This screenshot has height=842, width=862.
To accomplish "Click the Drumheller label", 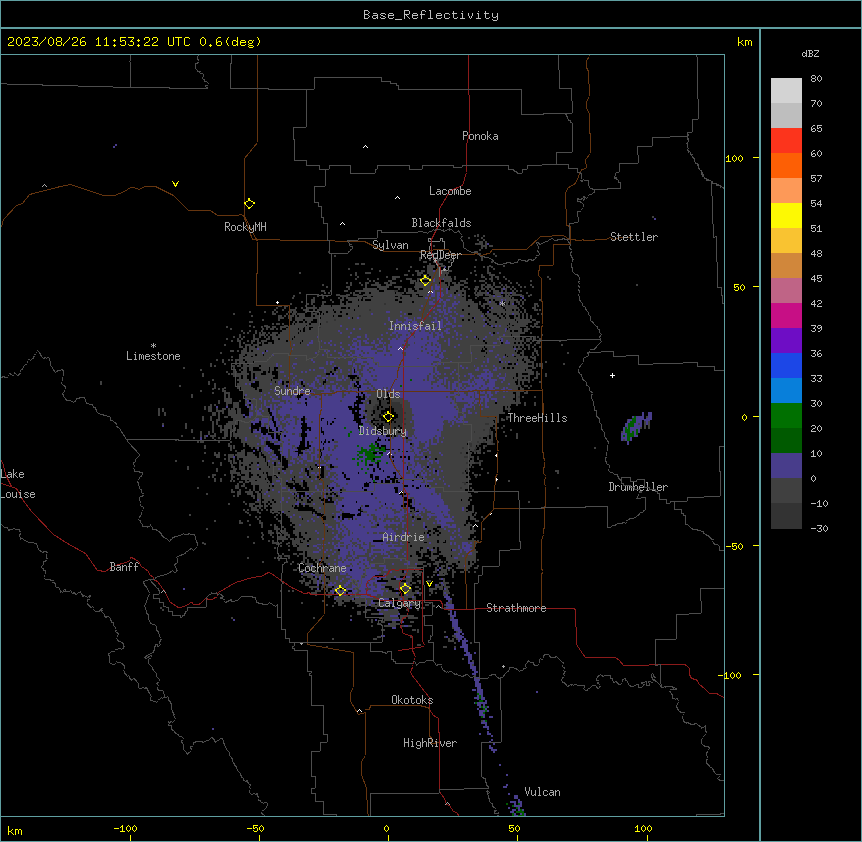I will [638, 487].
